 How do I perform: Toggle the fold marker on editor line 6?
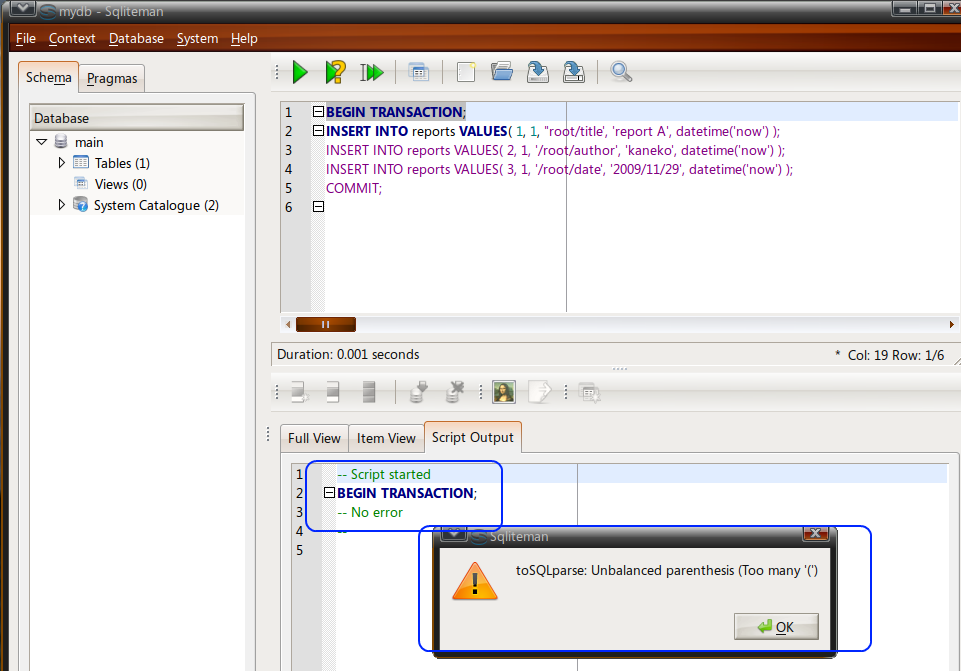[x=318, y=207]
